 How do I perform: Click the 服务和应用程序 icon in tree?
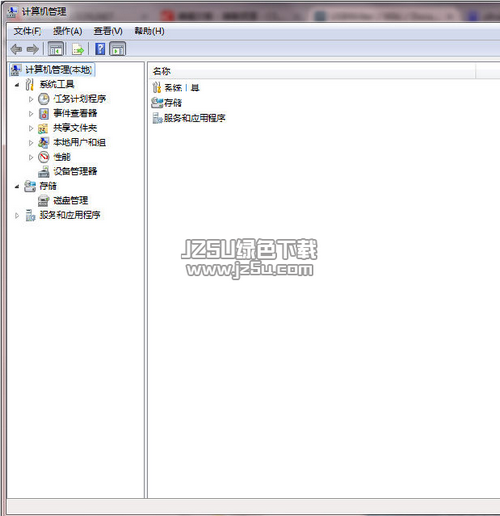pos(30,215)
